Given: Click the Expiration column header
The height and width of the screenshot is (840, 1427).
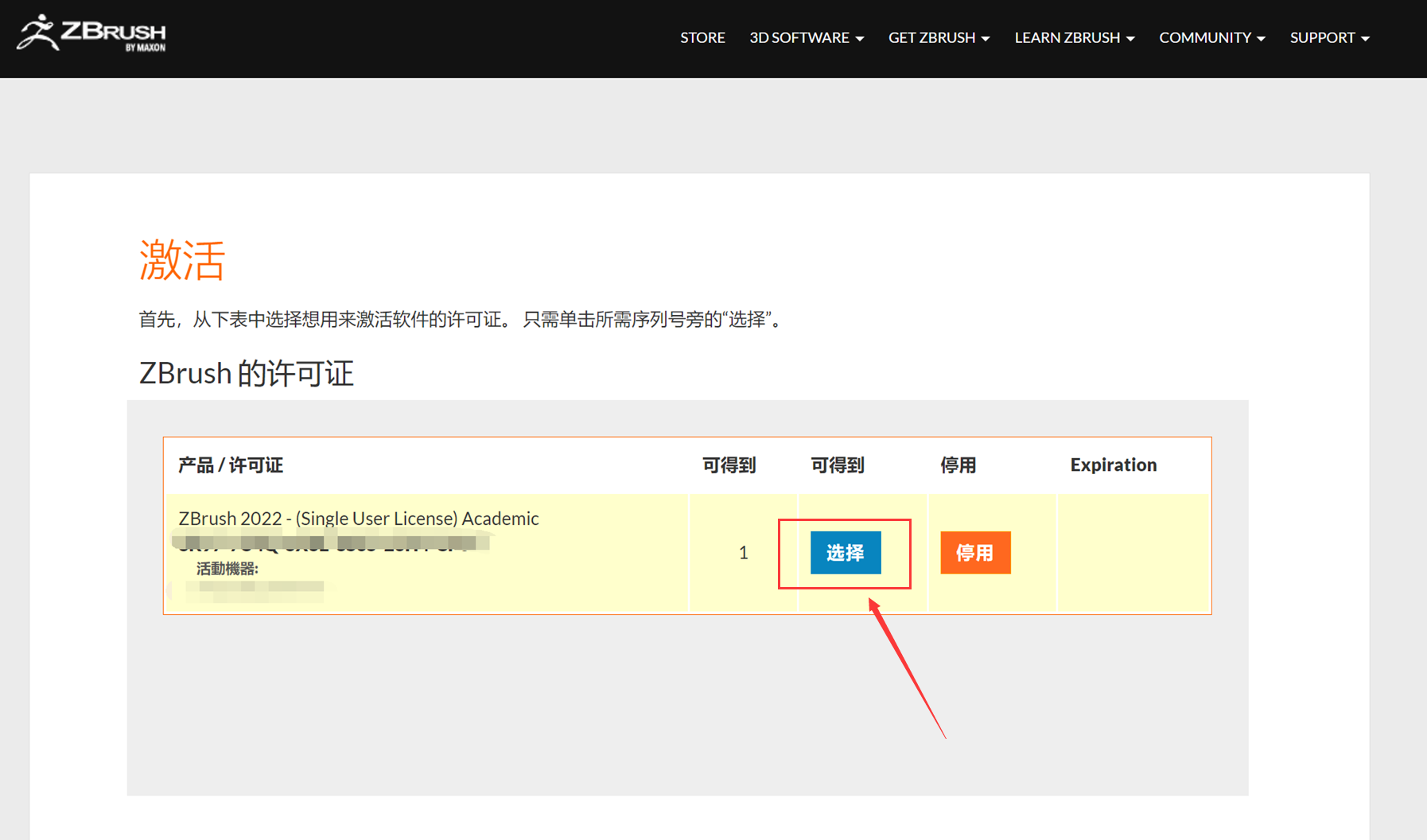Looking at the screenshot, I should click(x=1113, y=465).
